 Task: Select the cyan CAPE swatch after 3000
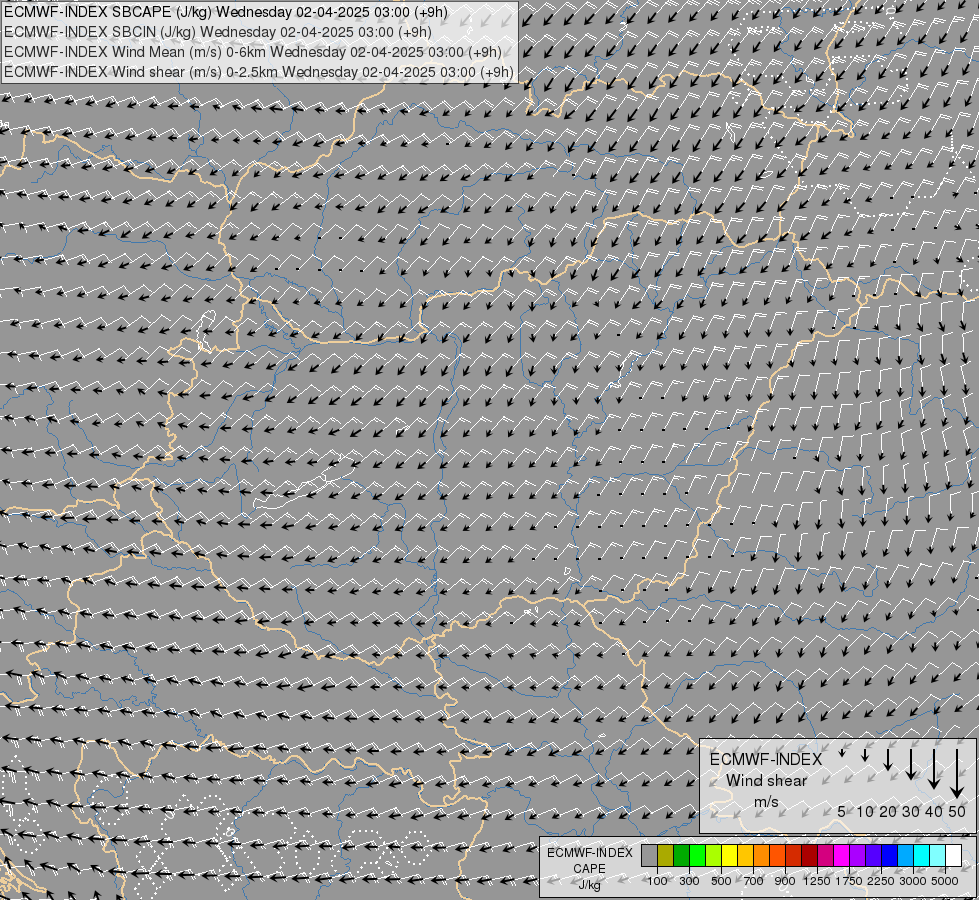click(x=922, y=855)
